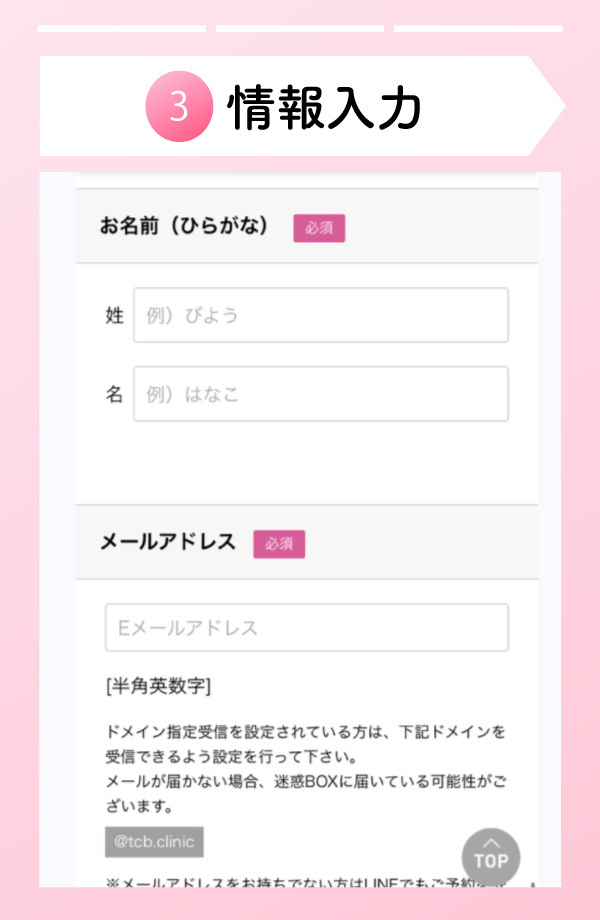Focus the 名 field with placeholder はなこ
The width and height of the screenshot is (600, 920).
coord(320,394)
